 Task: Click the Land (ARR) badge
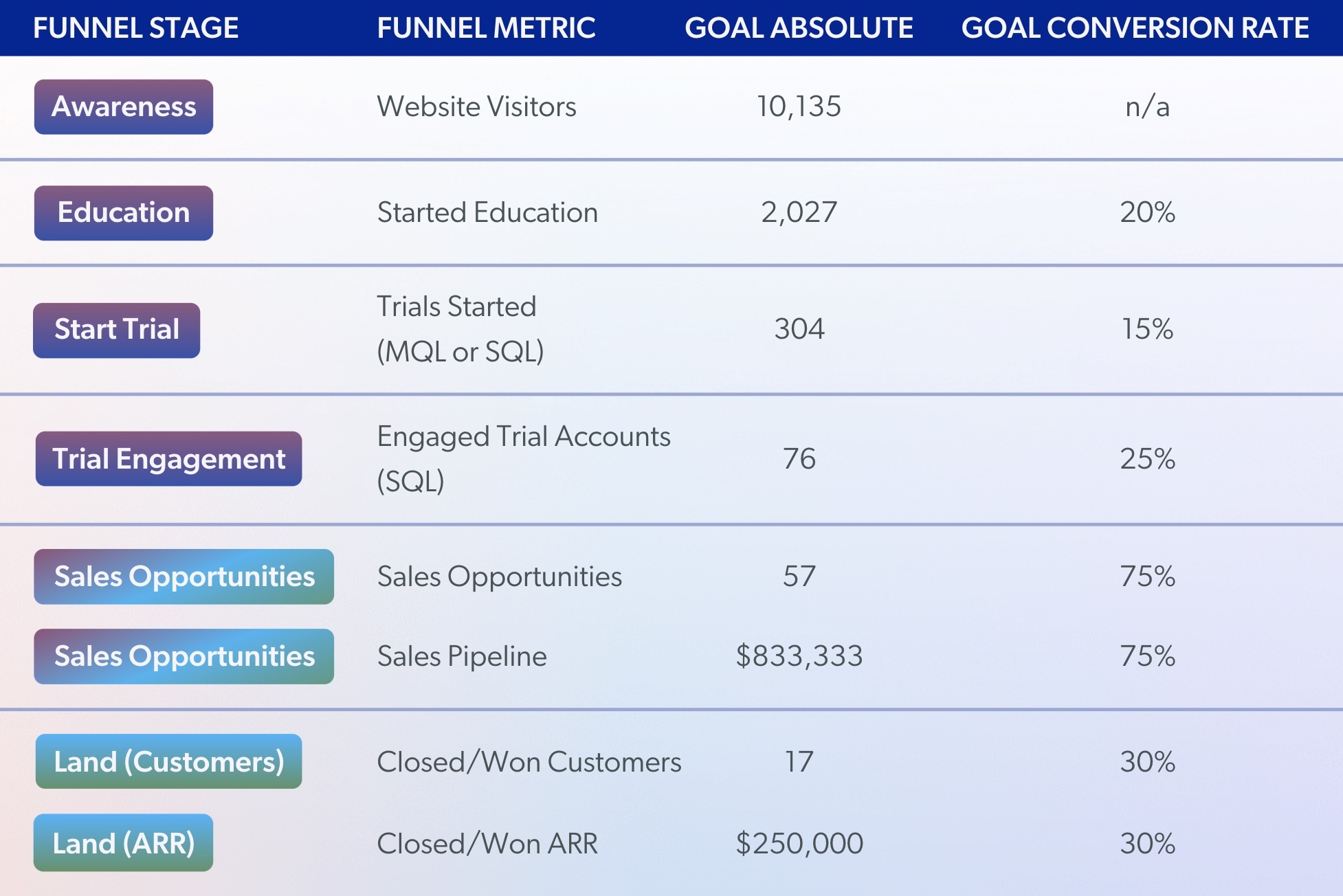124,843
